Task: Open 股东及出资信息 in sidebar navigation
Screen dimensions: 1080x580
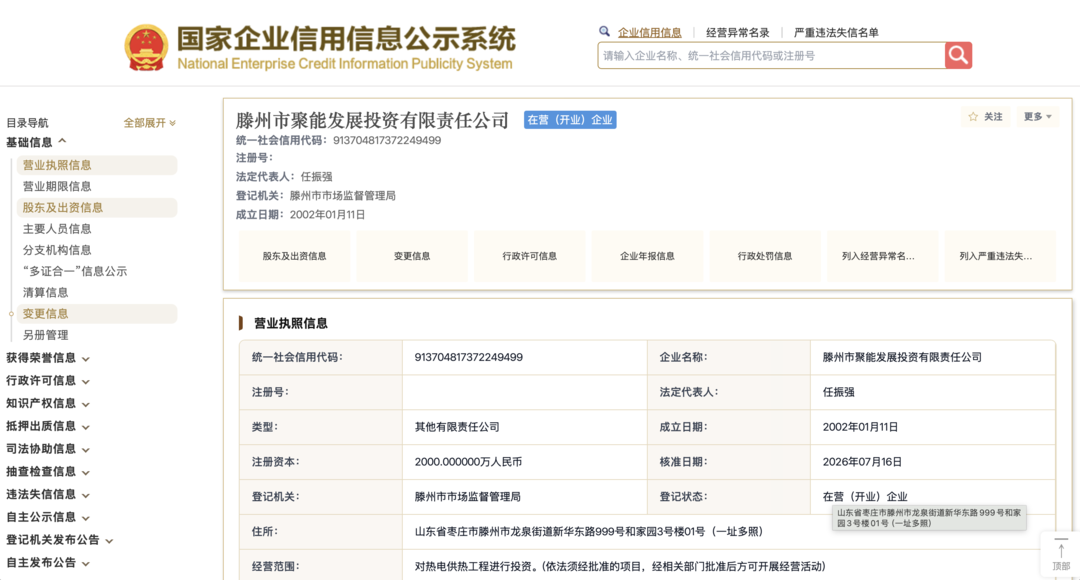Action: tap(96, 208)
